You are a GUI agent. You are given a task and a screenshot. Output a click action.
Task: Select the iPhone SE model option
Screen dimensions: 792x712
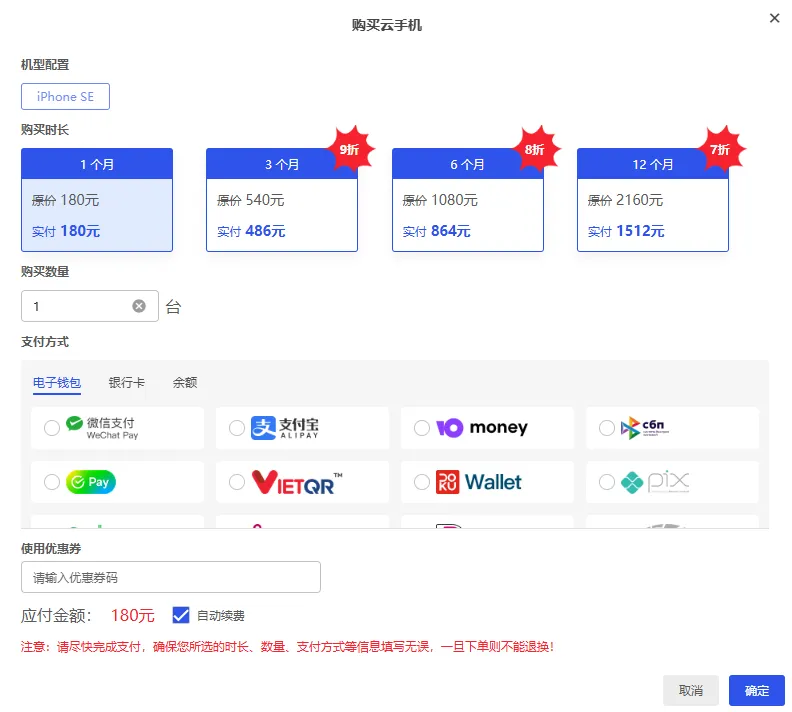tap(65, 96)
